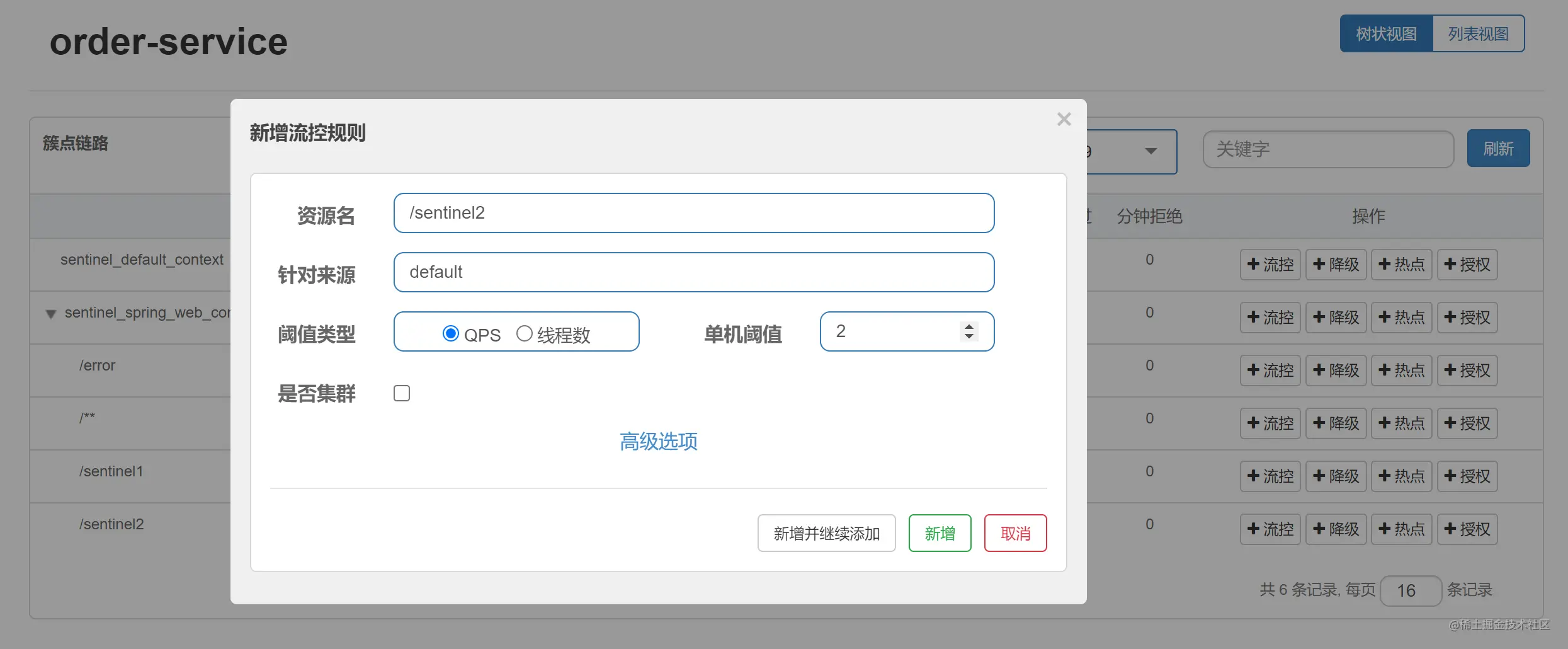1568x649 pixels.
Task: Add 流控 rule for /sentinel2 row
Action: [1270, 529]
